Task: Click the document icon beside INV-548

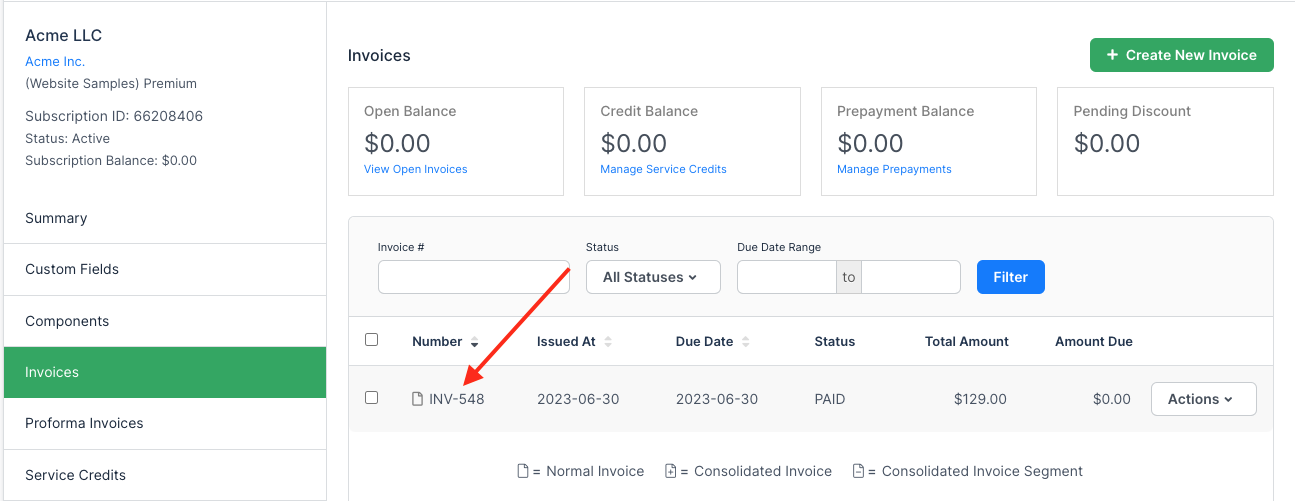Action: 417,399
